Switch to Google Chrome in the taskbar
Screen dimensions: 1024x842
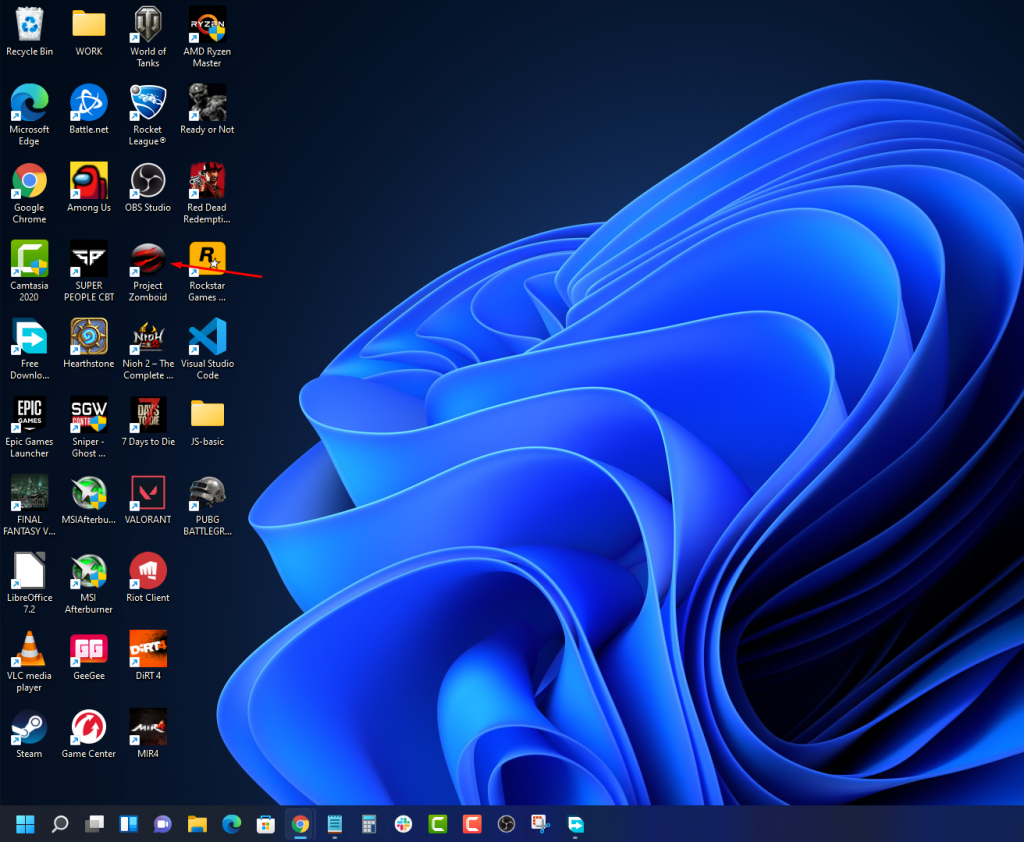coord(300,824)
